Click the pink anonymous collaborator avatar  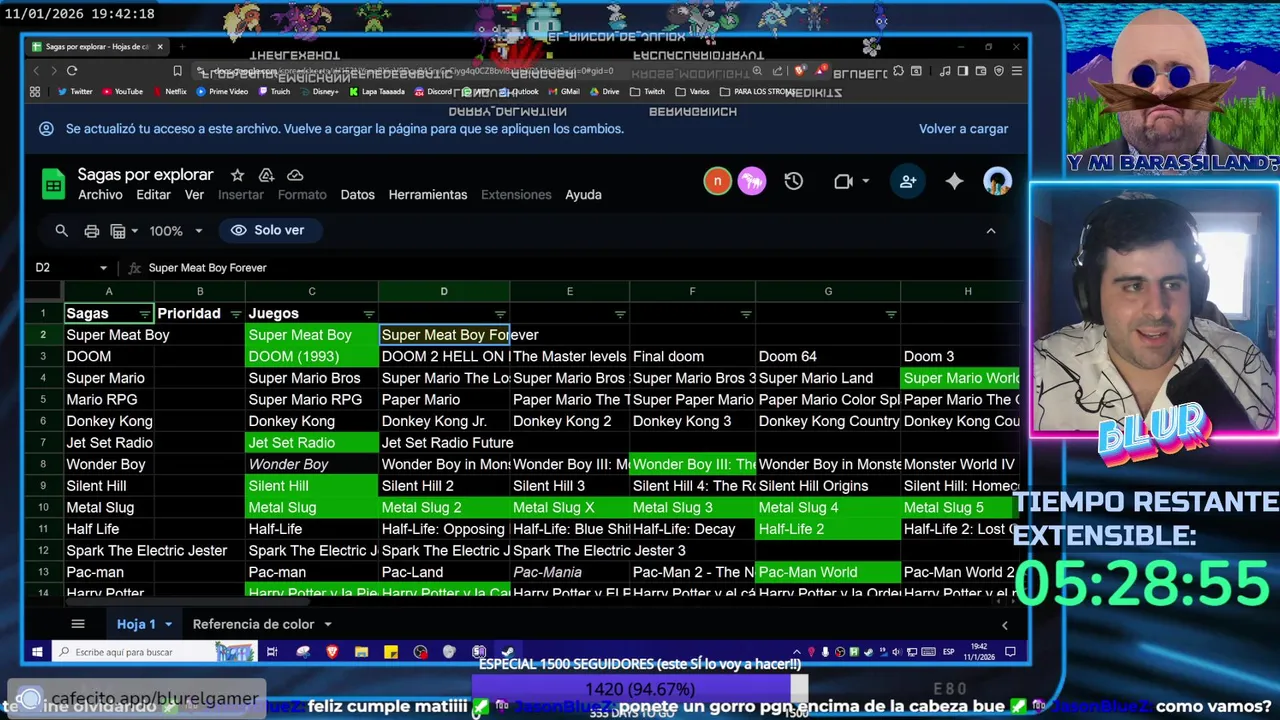[752, 181]
